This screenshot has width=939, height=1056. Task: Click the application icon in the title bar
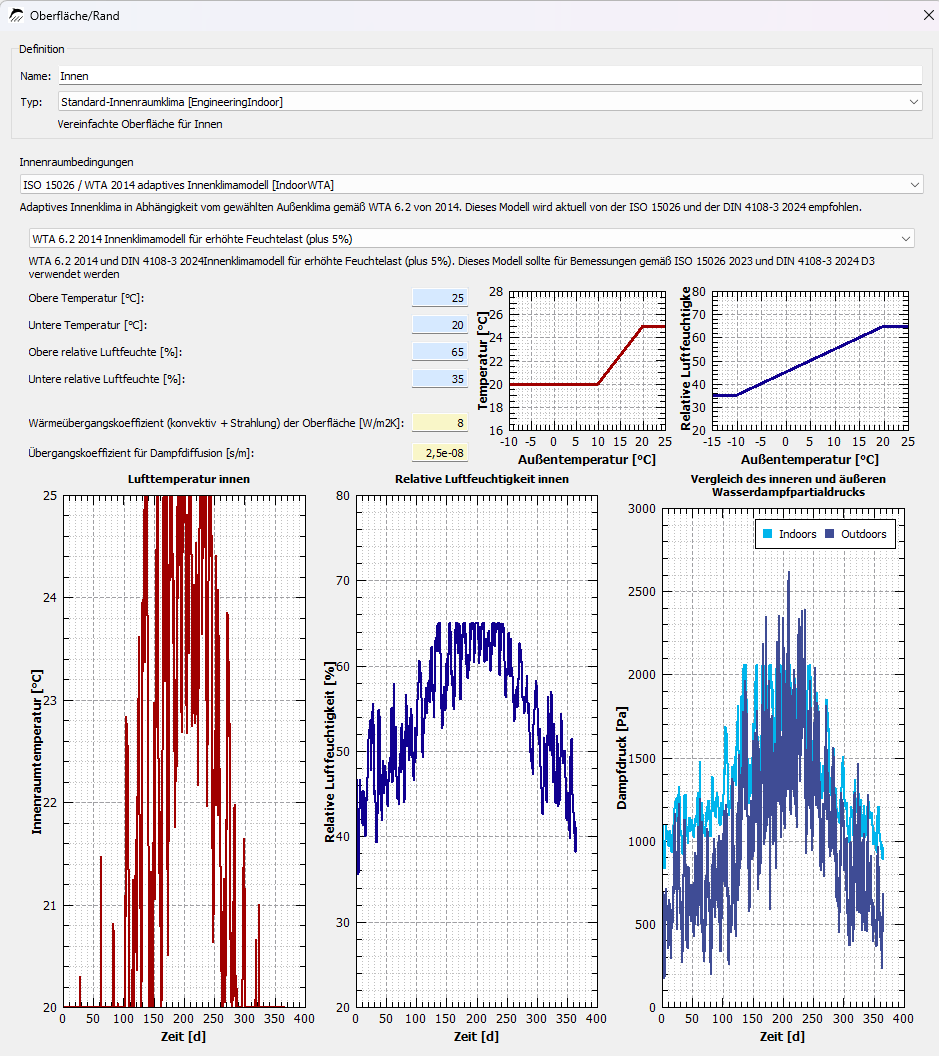[x=15, y=15]
